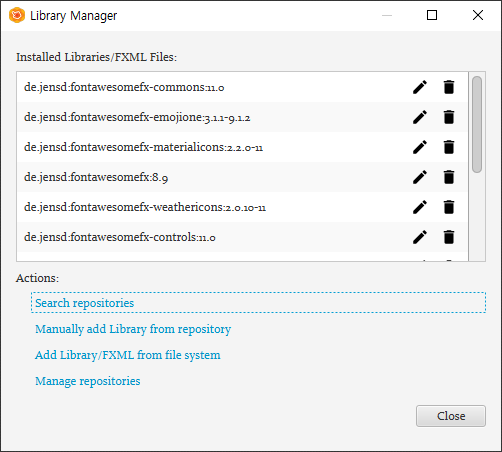Screen dimensions: 502x452
Task: Delete the fontawesomefx-materialicons library entry
Action: click(449, 147)
